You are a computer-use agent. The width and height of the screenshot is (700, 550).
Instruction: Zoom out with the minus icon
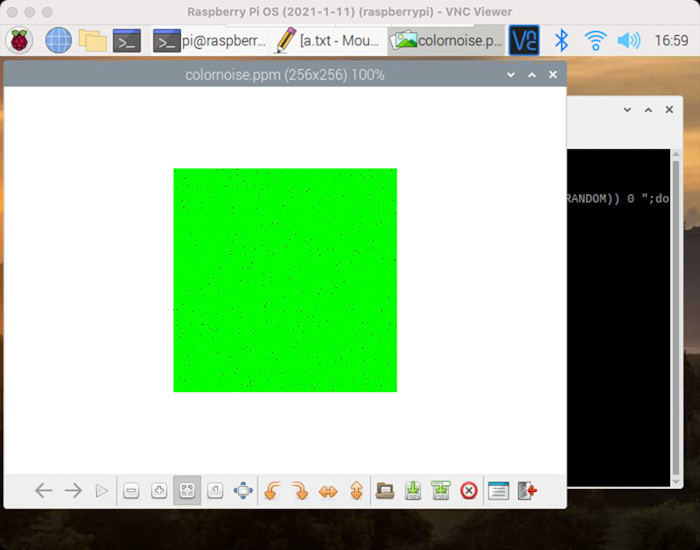click(x=131, y=491)
